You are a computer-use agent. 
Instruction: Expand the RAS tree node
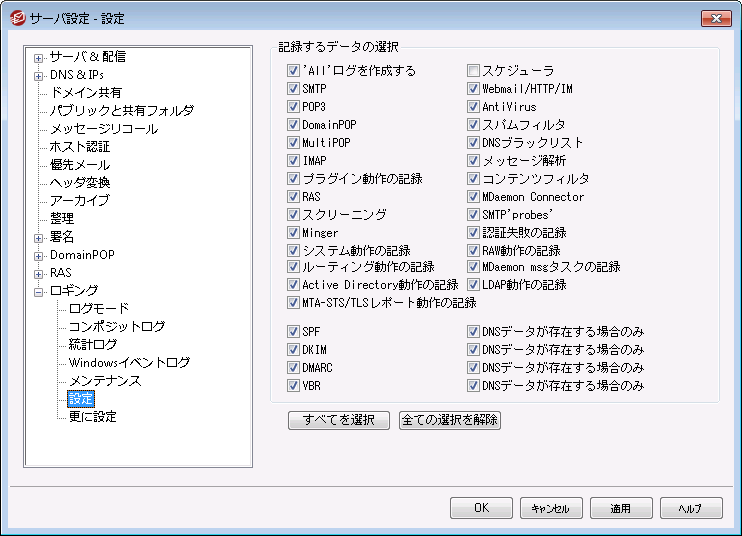pos(38,274)
